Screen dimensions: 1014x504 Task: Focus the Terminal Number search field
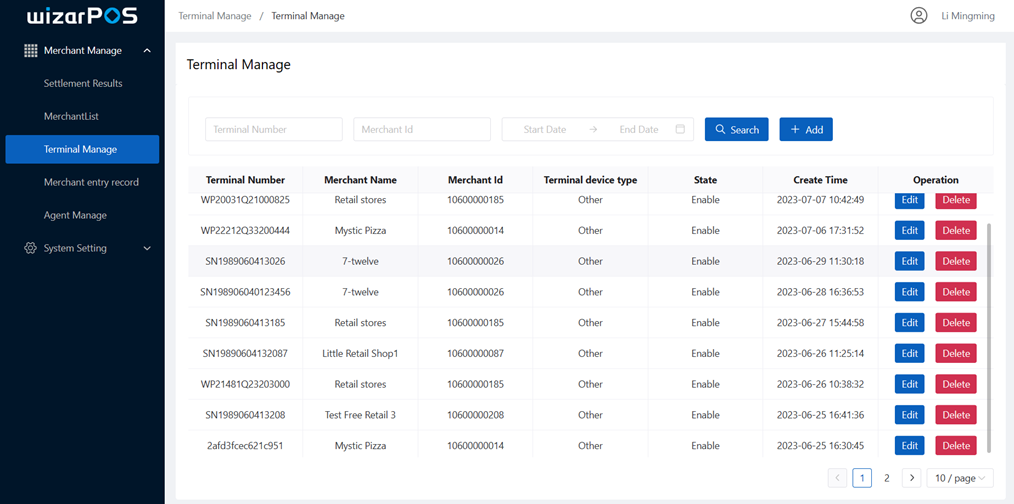(x=274, y=129)
